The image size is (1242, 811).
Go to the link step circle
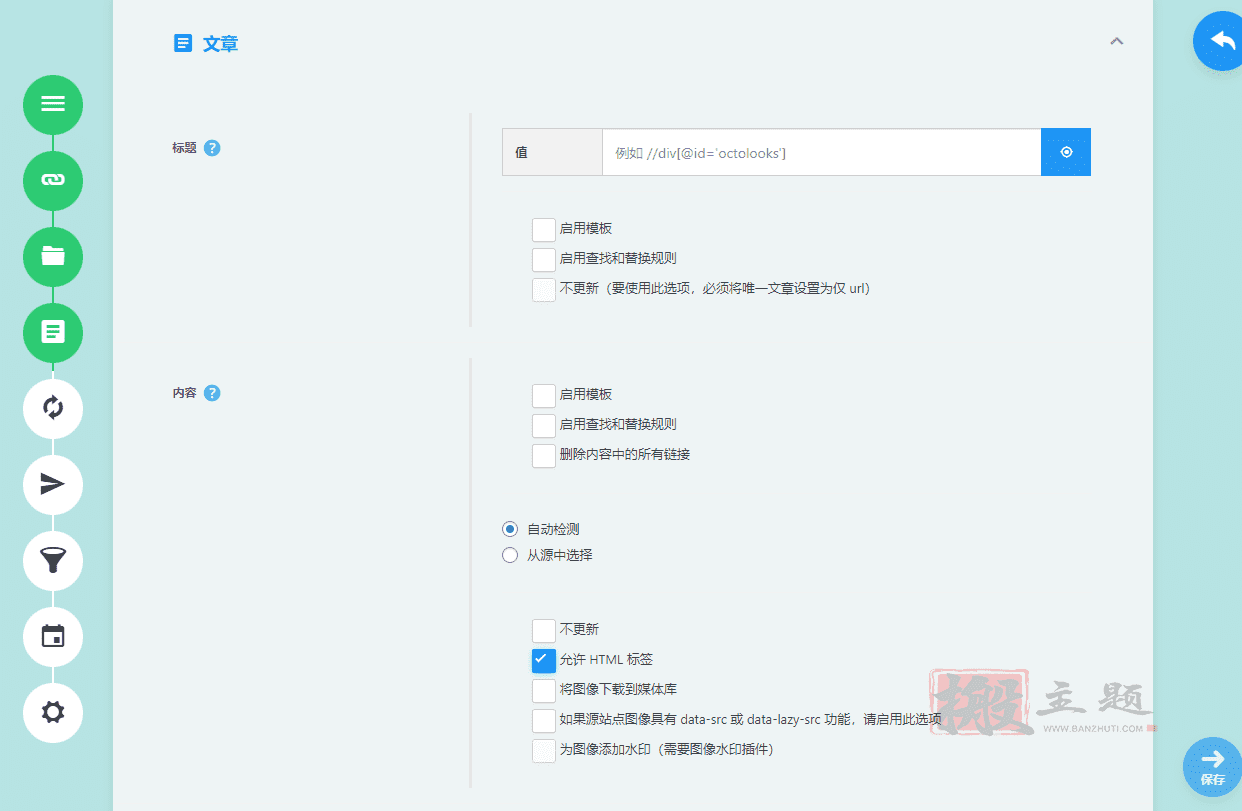pos(53,180)
